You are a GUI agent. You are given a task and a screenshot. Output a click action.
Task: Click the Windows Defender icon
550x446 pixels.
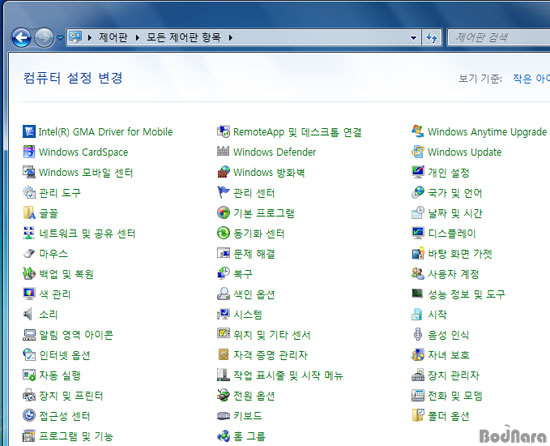pos(223,152)
